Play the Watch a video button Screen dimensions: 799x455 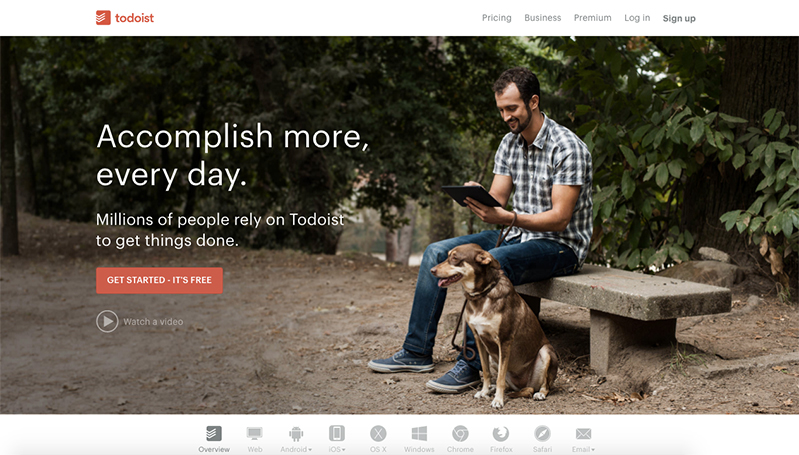[140, 322]
